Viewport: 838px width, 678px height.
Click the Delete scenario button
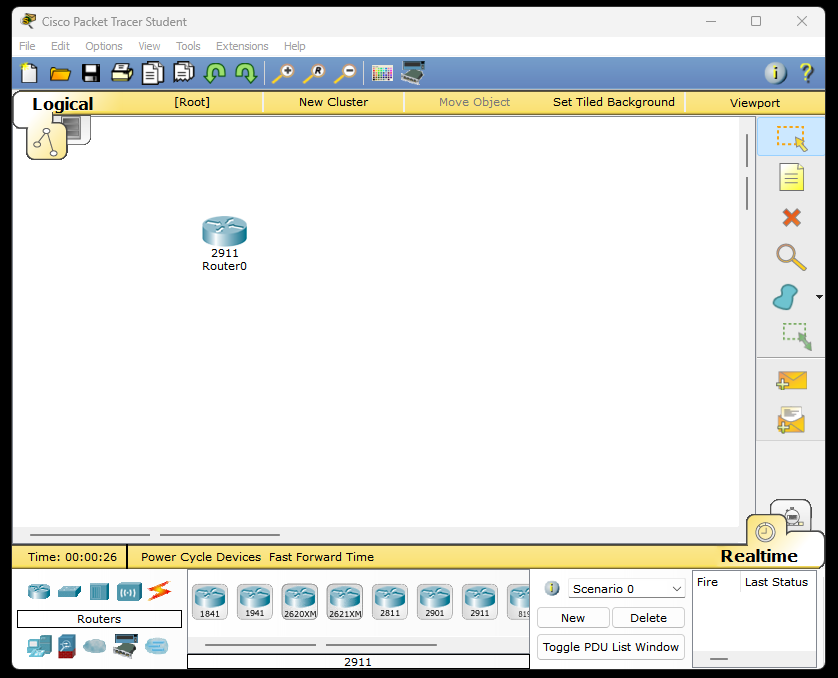click(648, 618)
